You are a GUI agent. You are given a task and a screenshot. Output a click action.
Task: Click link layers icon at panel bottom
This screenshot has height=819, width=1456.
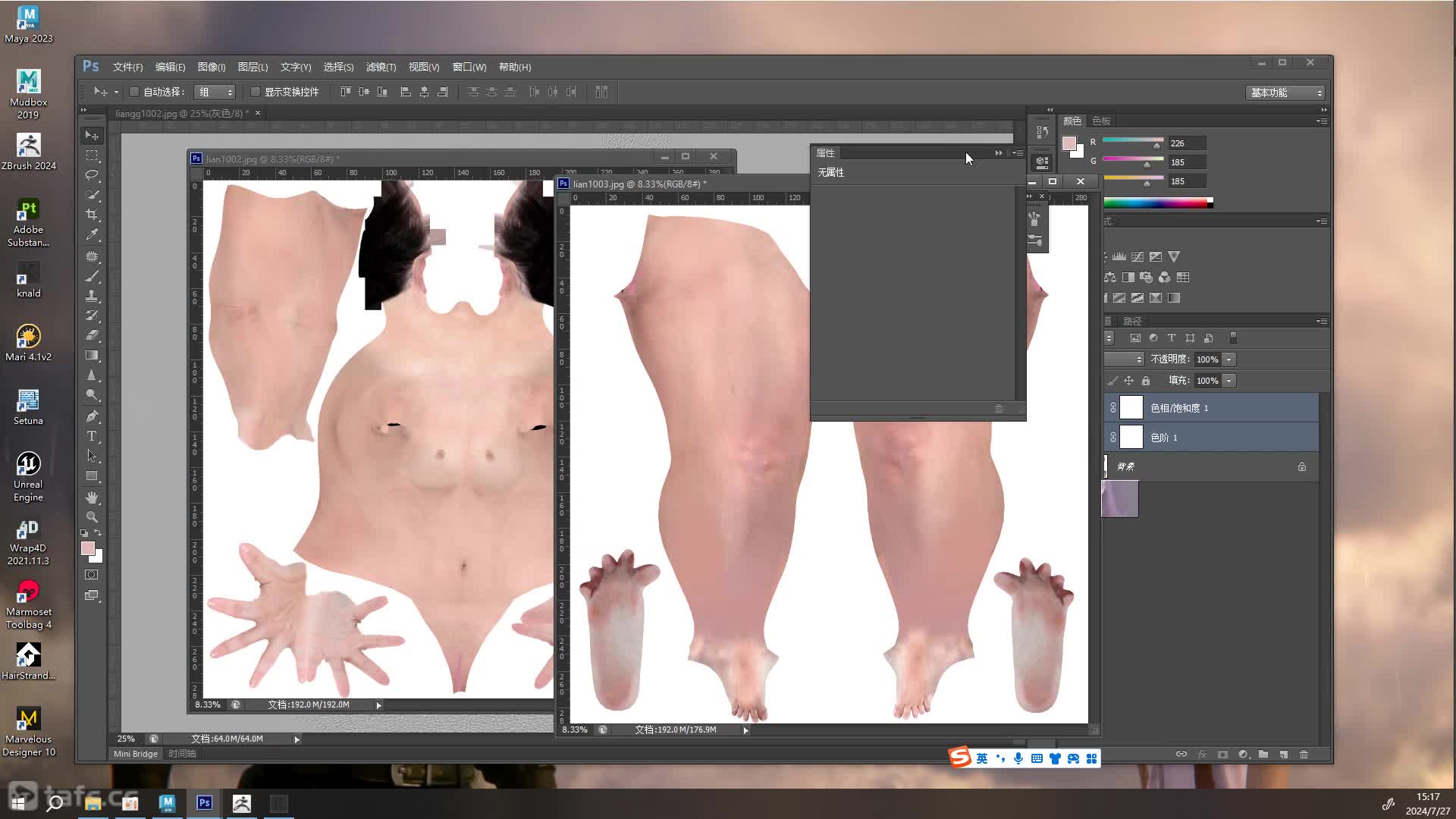[1181, 755]
